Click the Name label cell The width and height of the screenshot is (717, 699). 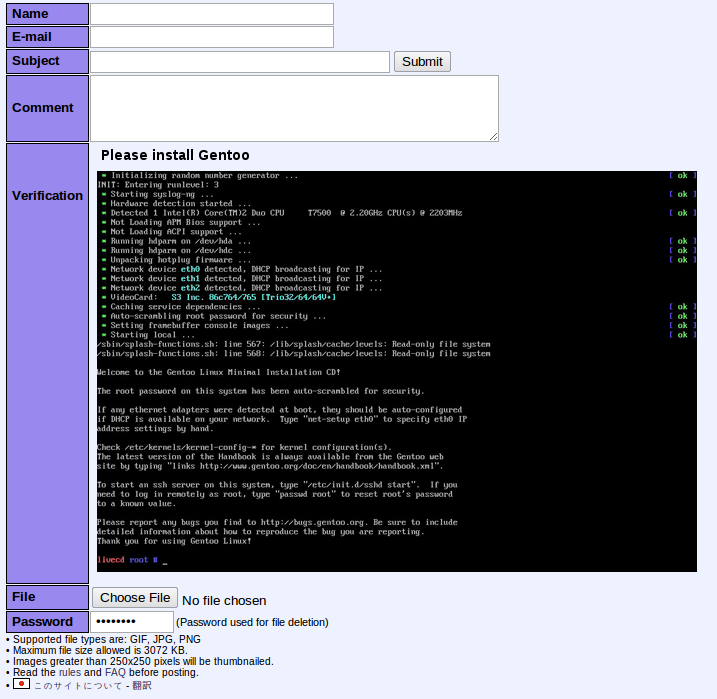pos(48,14)
